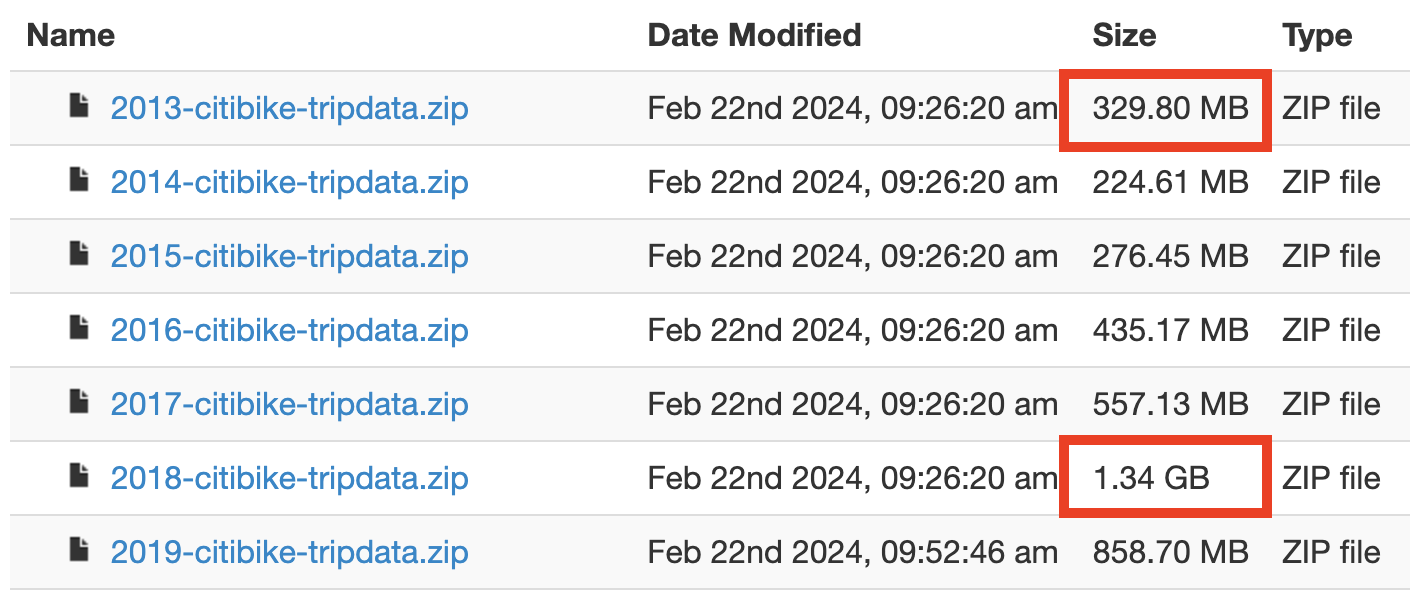1410x600 pixels.
Task: Open the 2017-citibike-tripdata.zip file link
Action: pyautogui.click(x=289, y=404)
